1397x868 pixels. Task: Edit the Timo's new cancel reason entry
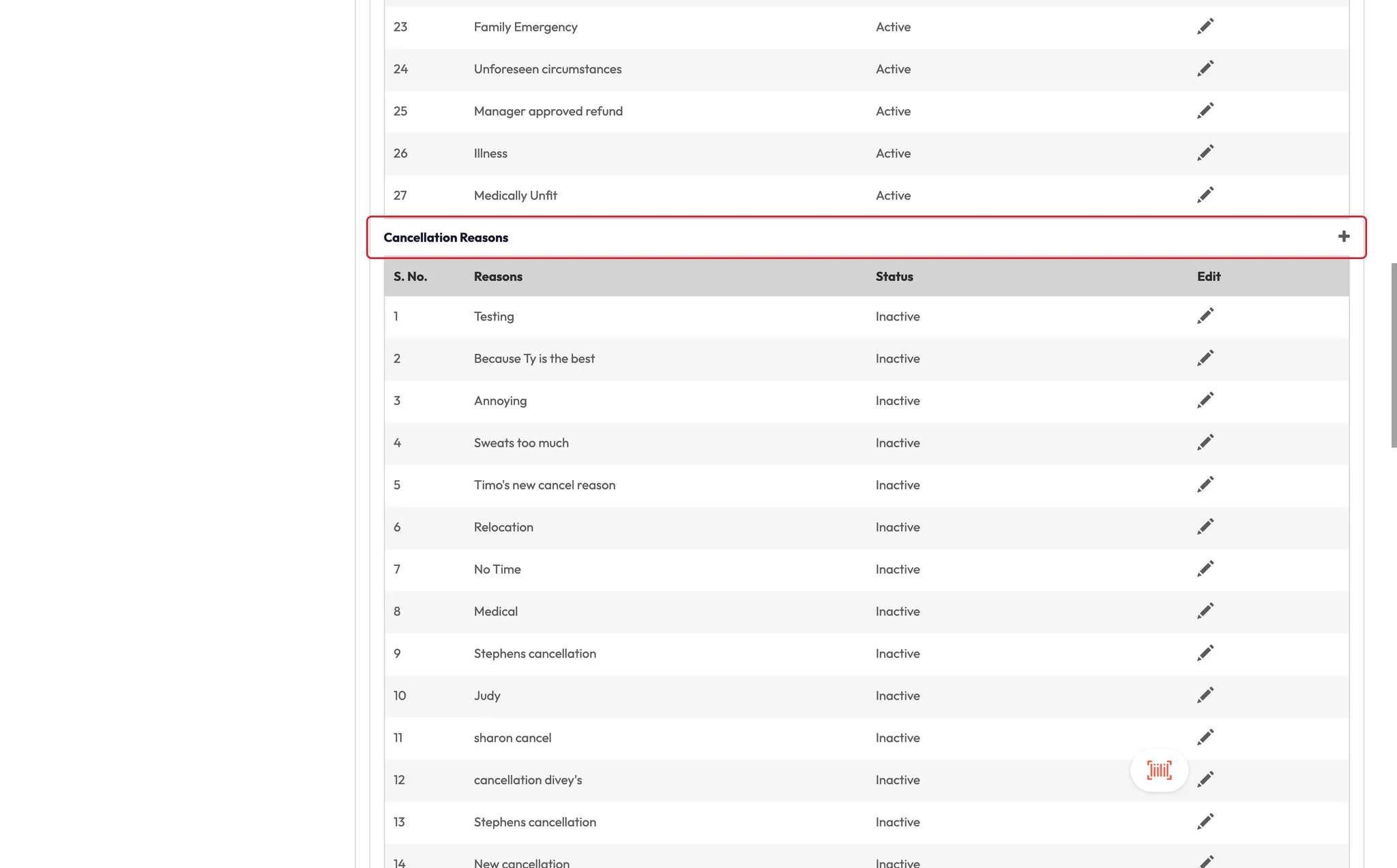pyautogui.click(x=1205, y=485)
